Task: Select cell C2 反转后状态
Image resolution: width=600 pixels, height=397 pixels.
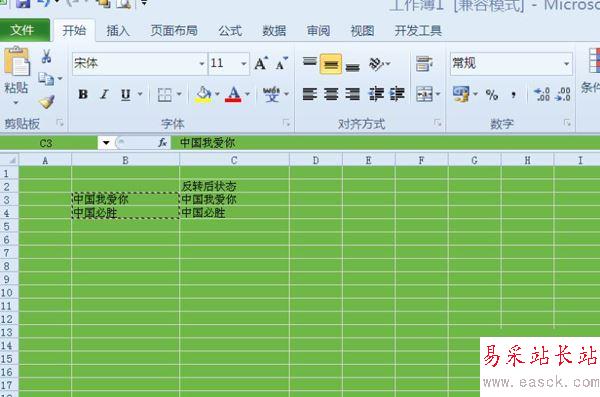Action: pyautogui.click(x=234, y=186)
